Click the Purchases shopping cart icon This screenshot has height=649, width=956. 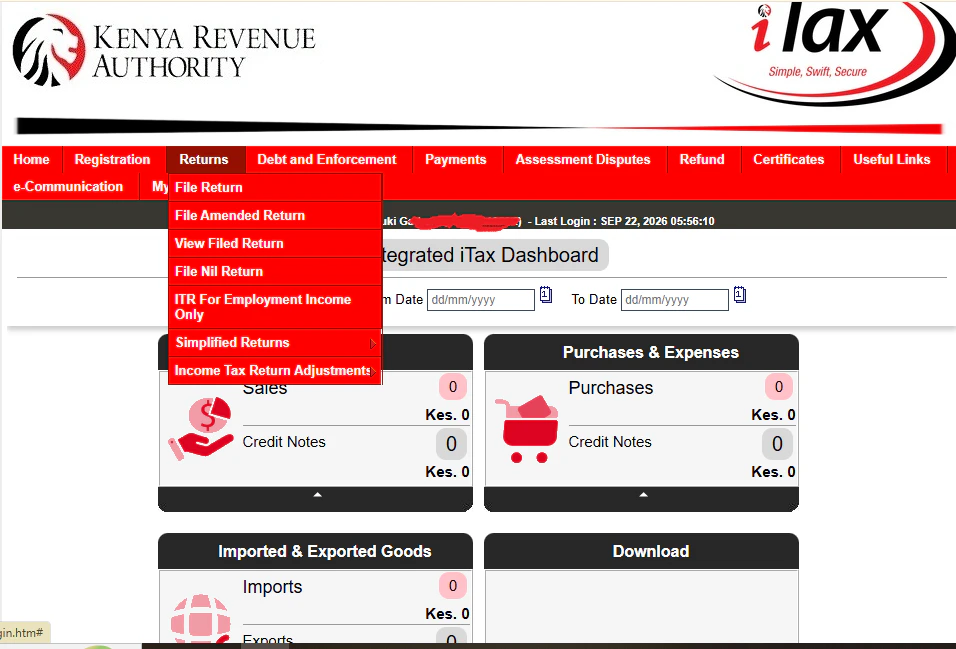[x=527, y=429]
